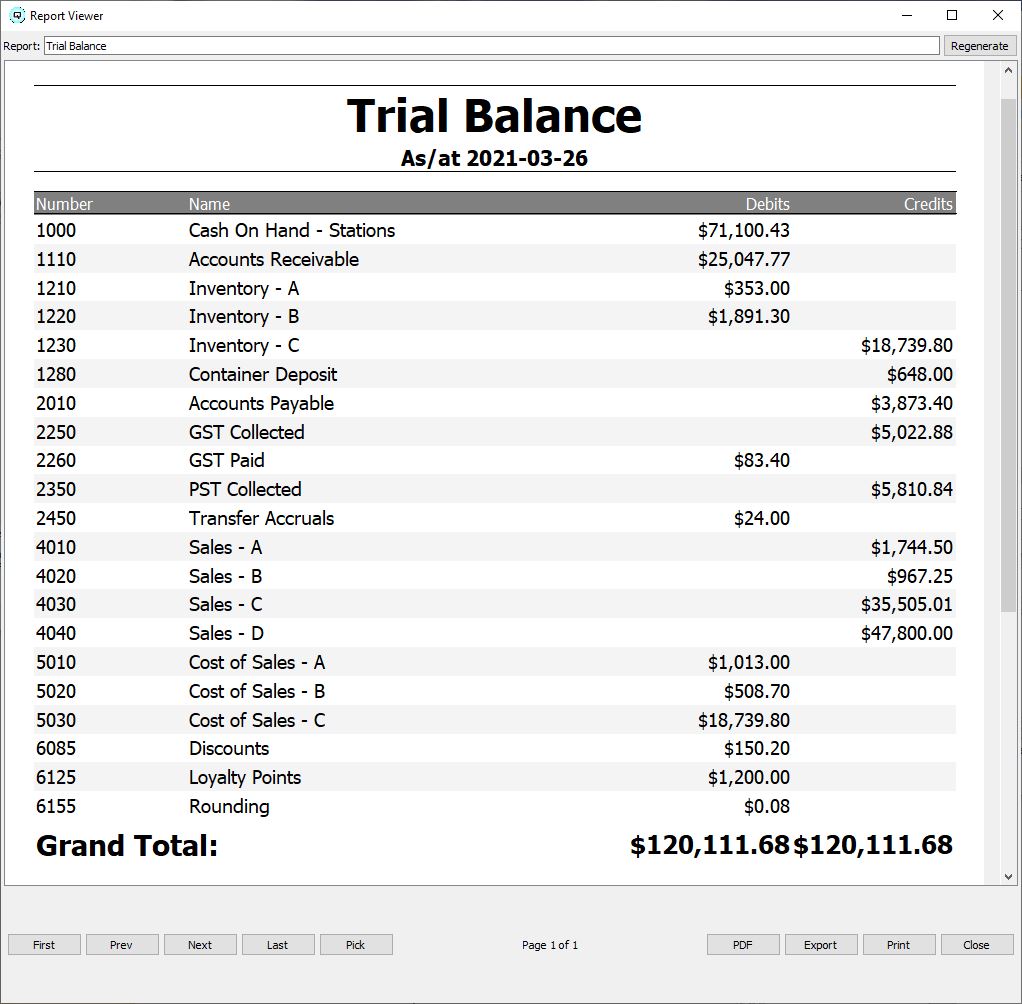The height and width of the screenshot is (1004, 1022).
Task: Minimize the Report Viewer window
Action: tap(907, 15)
